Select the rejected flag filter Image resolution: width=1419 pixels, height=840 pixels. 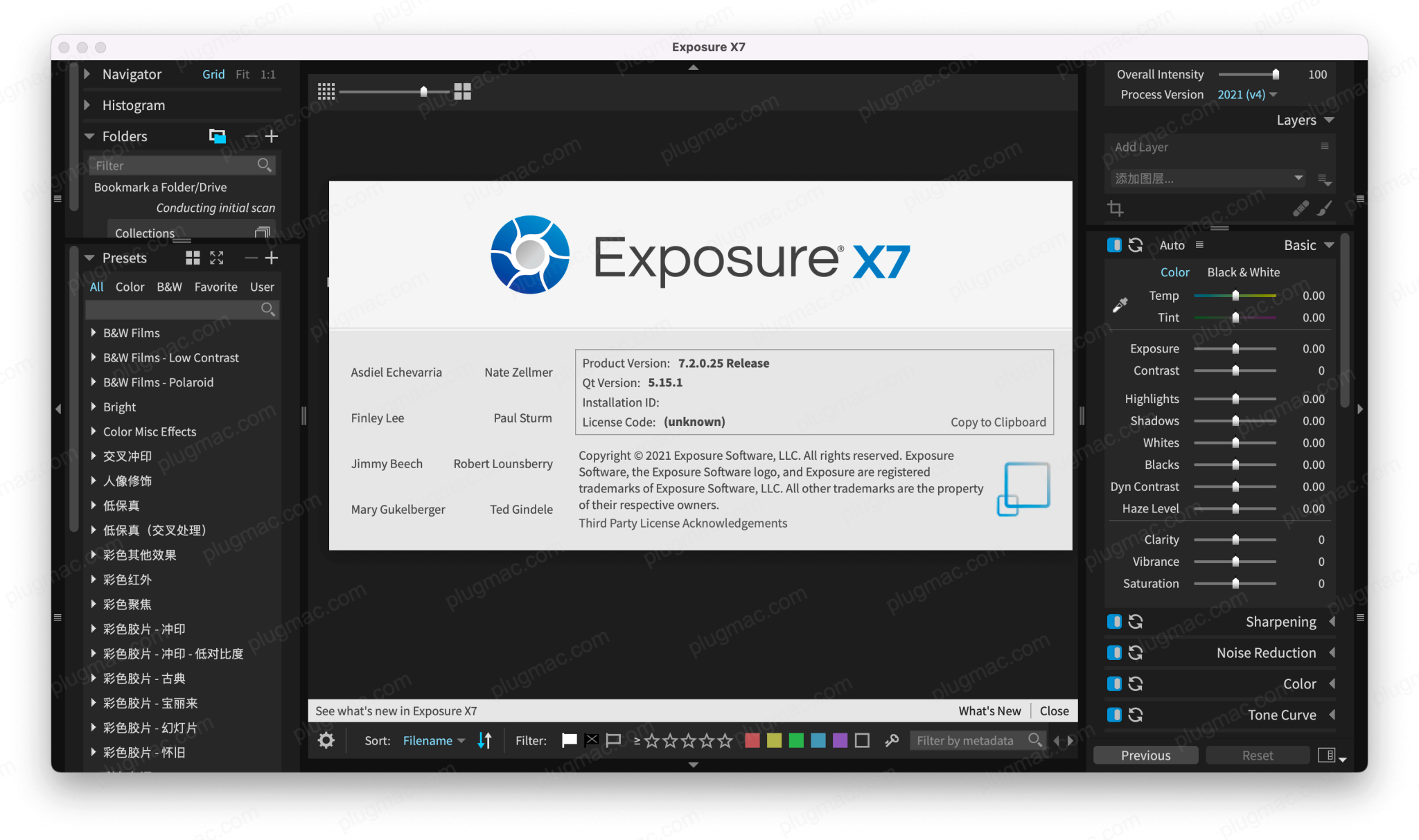(x=592, y=740)
